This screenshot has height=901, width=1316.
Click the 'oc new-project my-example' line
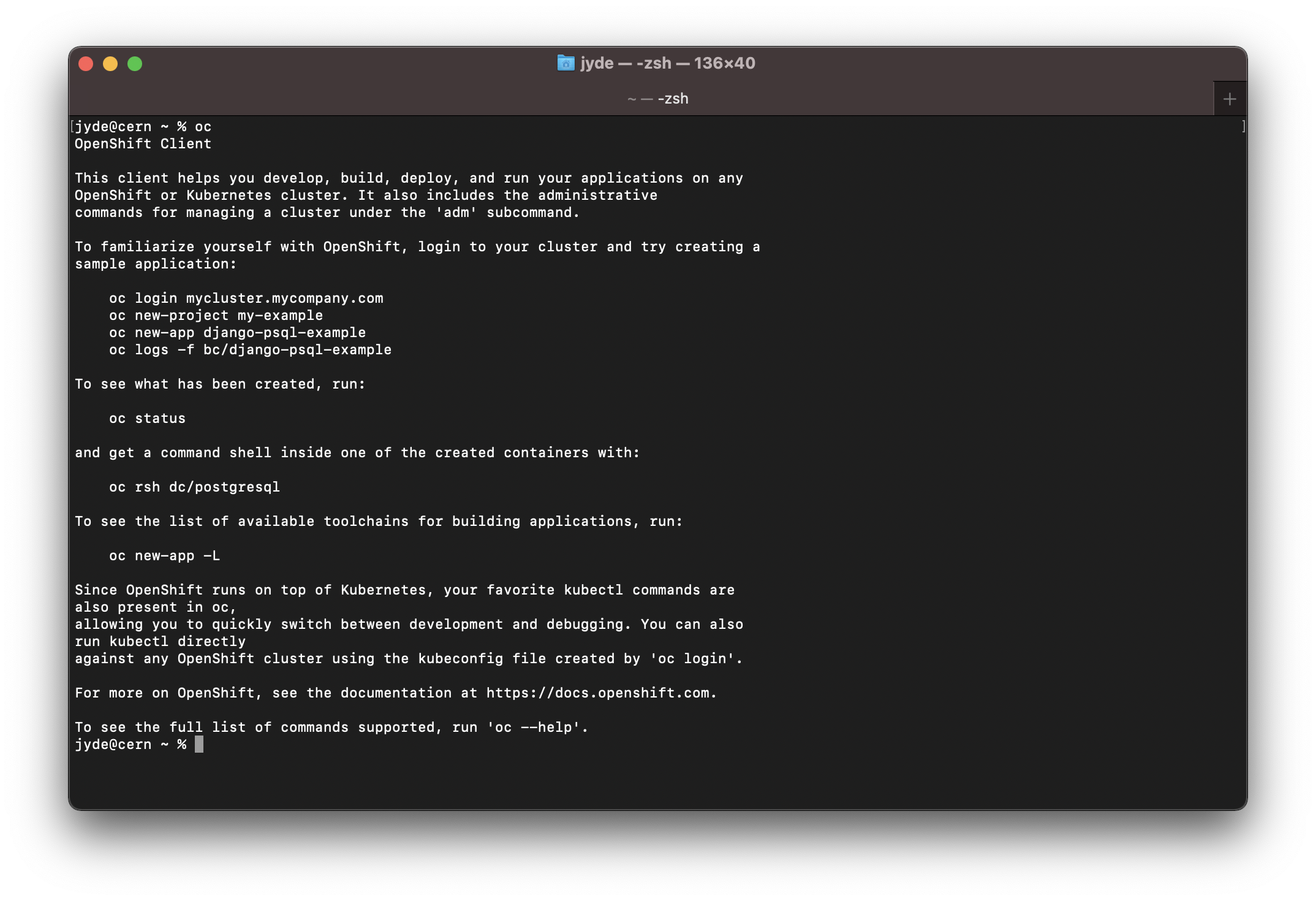[x=216, y=316]
